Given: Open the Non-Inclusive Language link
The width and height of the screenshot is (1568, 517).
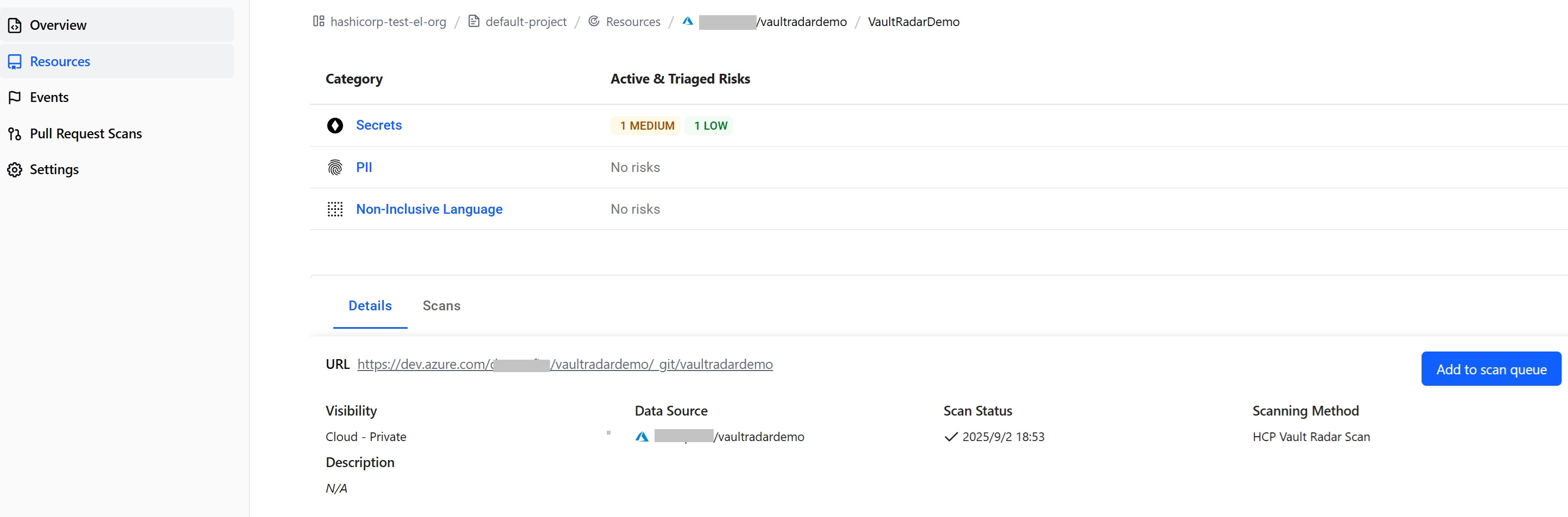Looking at the screenshot, I should pyautogui.click(x=429, y=209).
